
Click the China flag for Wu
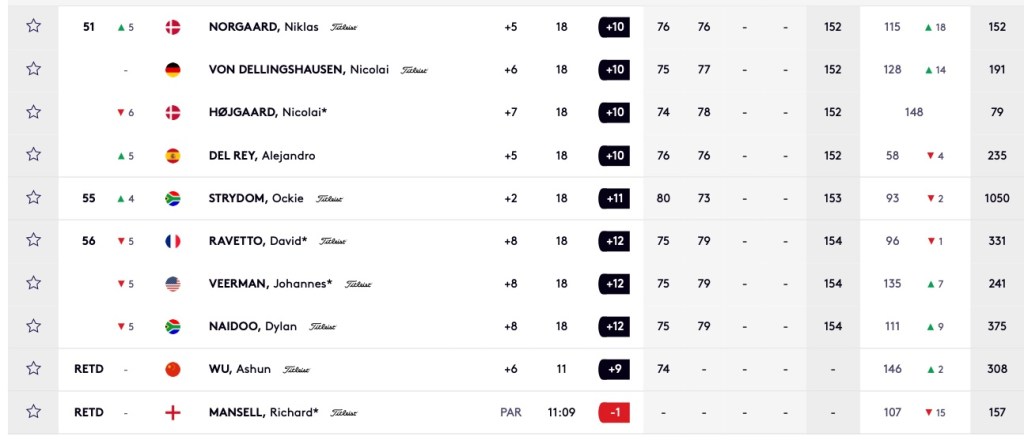172,369
